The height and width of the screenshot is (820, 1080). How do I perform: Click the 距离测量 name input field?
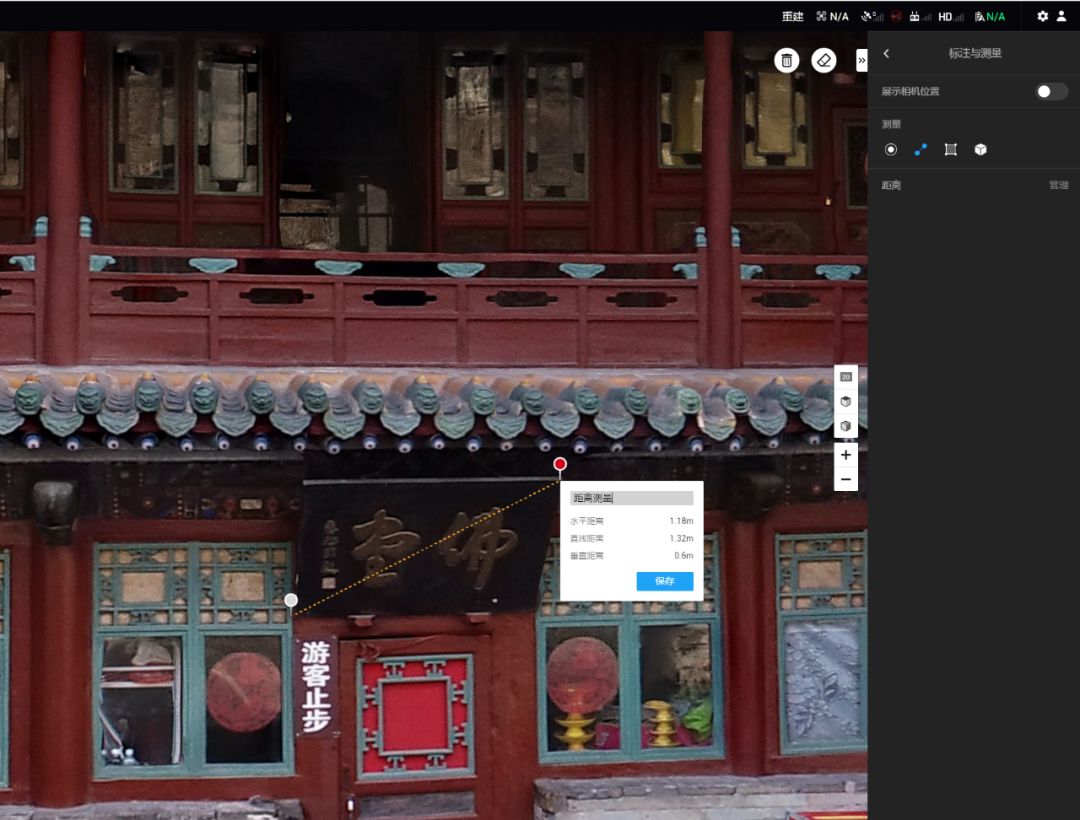[631, 498]
